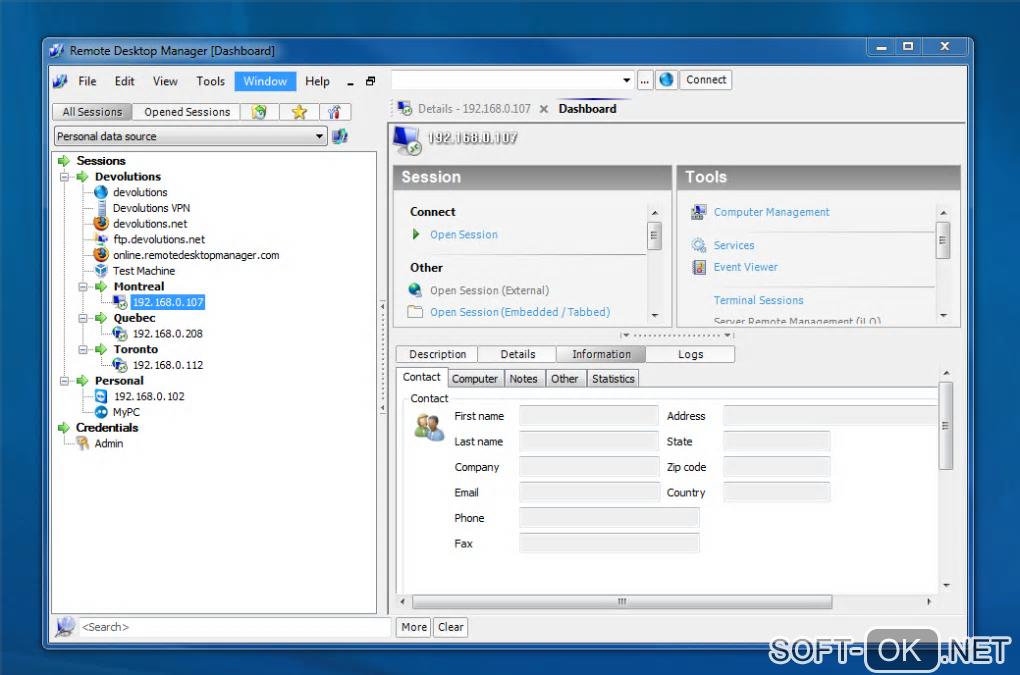Close the Details - 192.168.0.107 tab
Image resolution: width=1020 pixels, height=675 pixels.
[544, 109]
